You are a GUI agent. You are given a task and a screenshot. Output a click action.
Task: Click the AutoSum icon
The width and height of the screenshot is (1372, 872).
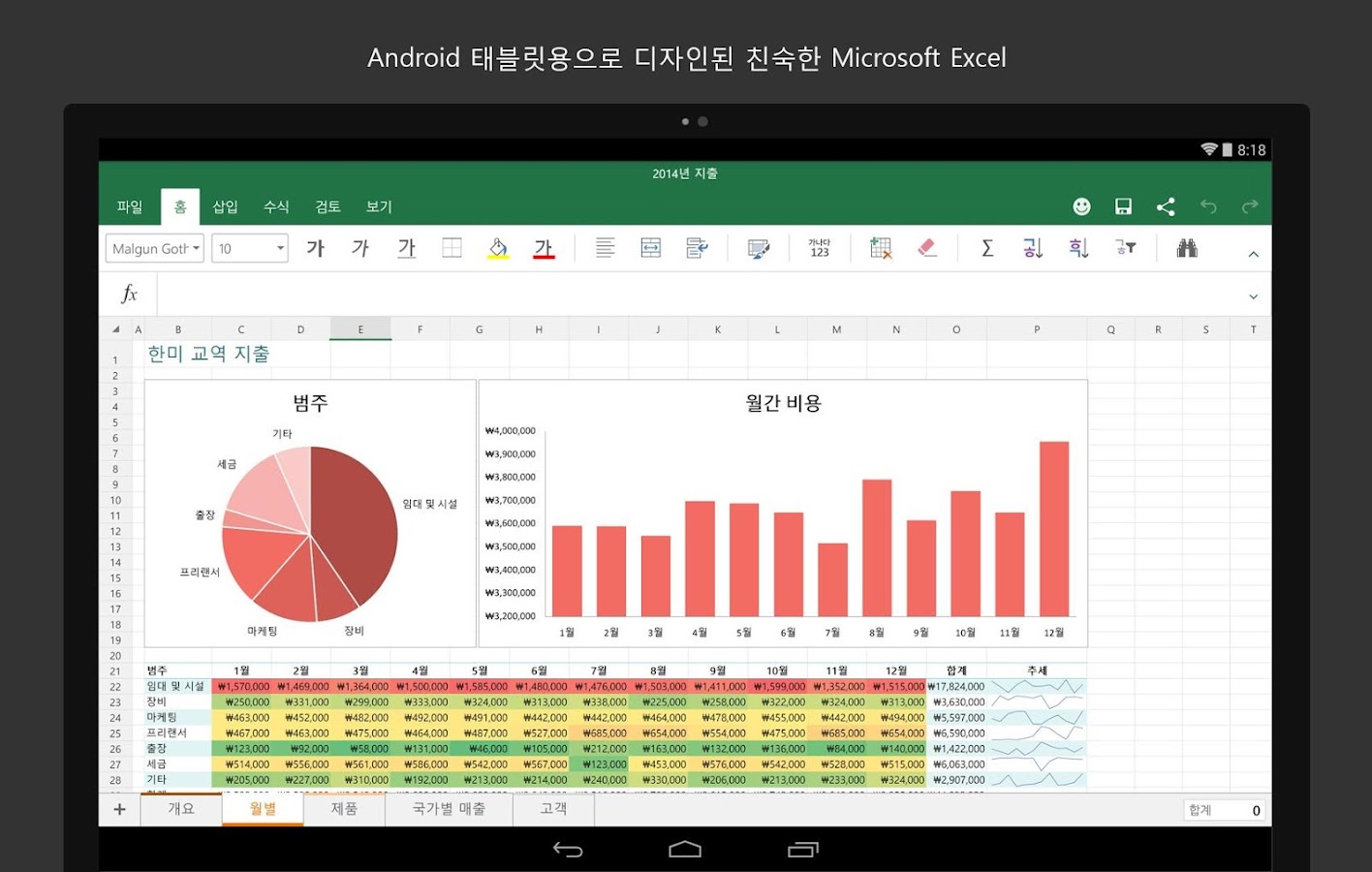coord(986,248)
